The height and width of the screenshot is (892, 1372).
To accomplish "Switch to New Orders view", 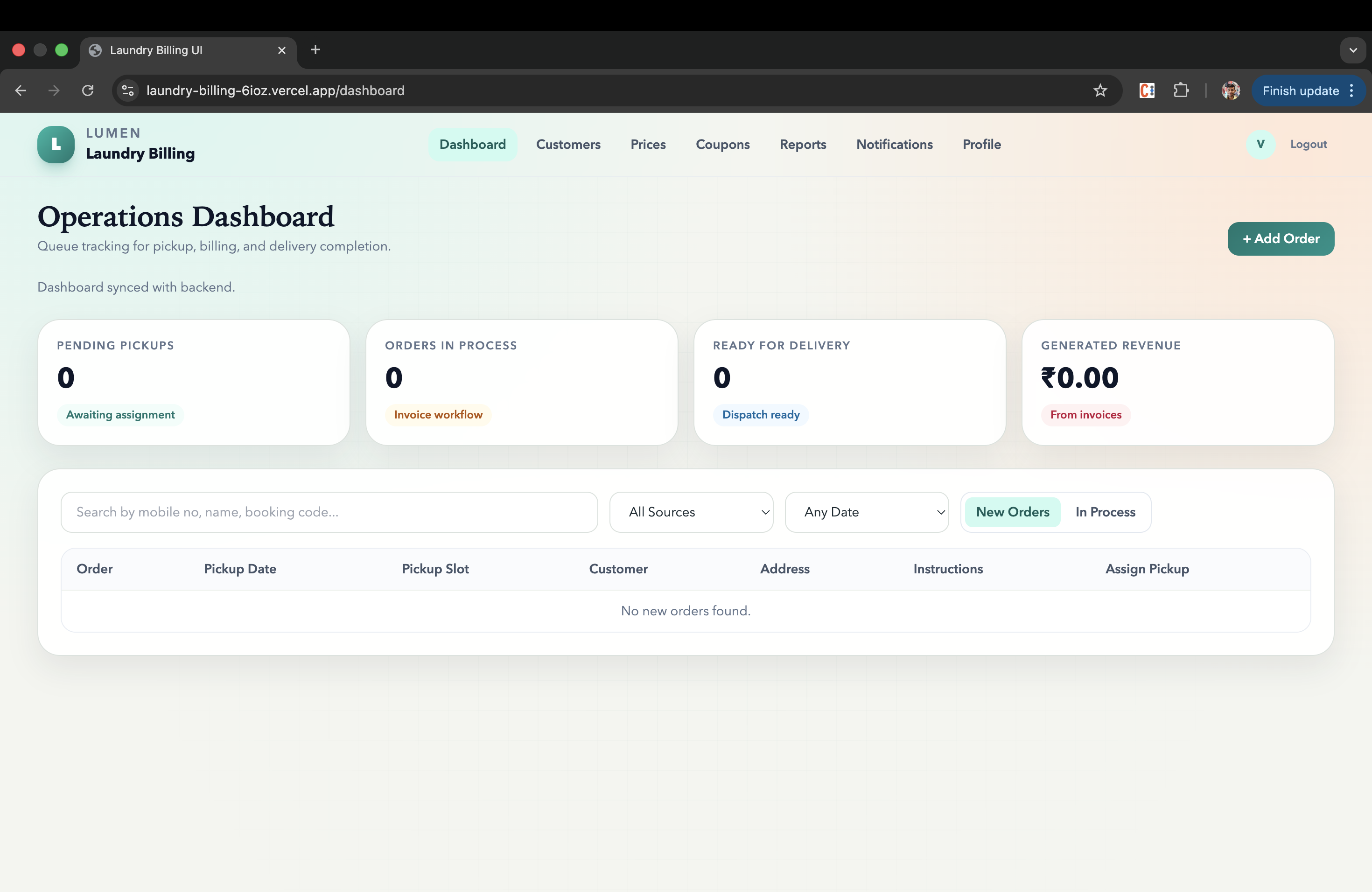I will [x=1012, y=512].
